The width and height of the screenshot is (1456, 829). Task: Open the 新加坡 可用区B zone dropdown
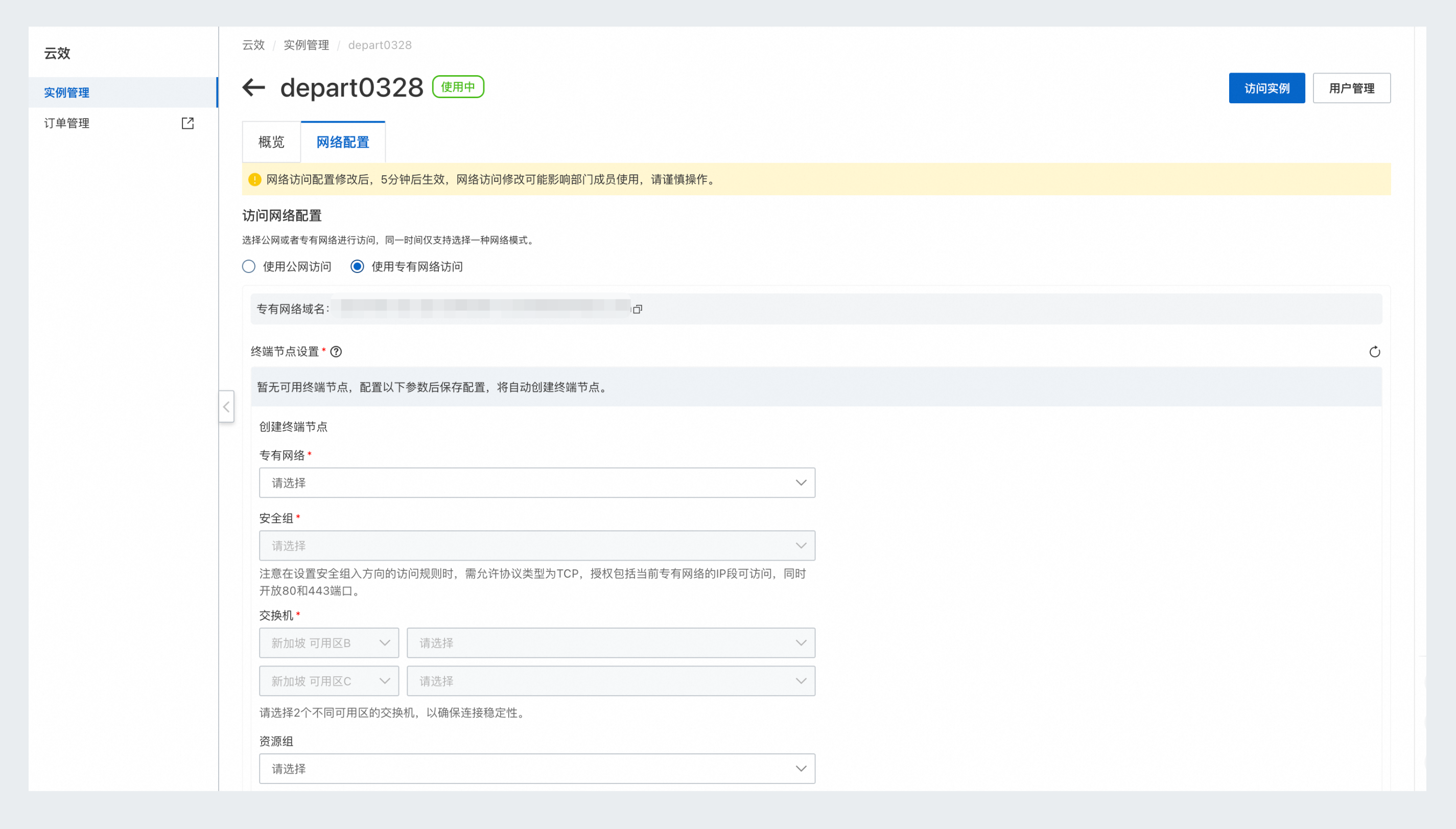(x=329, y=643)
